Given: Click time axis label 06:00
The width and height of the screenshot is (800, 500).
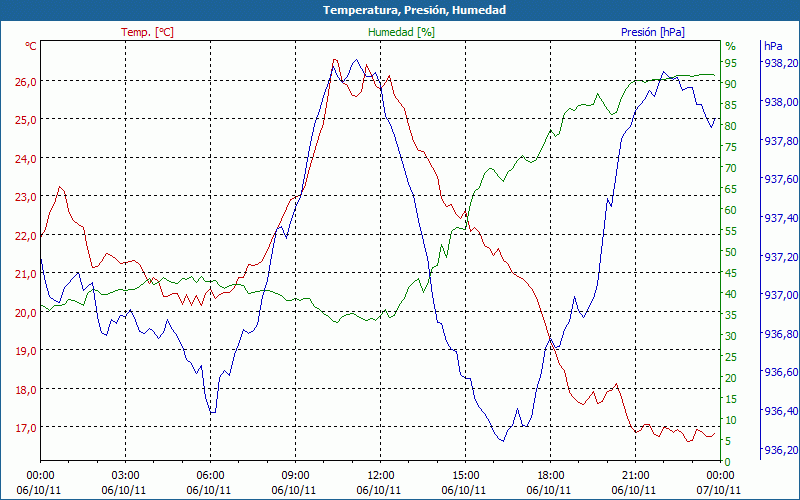Looking at the screenshot, I should tap(211, 475).
